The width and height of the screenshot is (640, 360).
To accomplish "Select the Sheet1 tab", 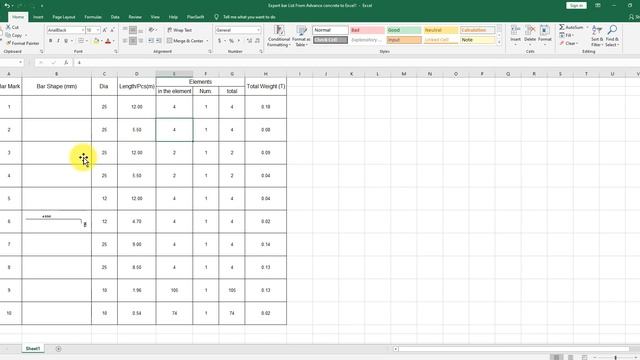I will click(33, 349).
